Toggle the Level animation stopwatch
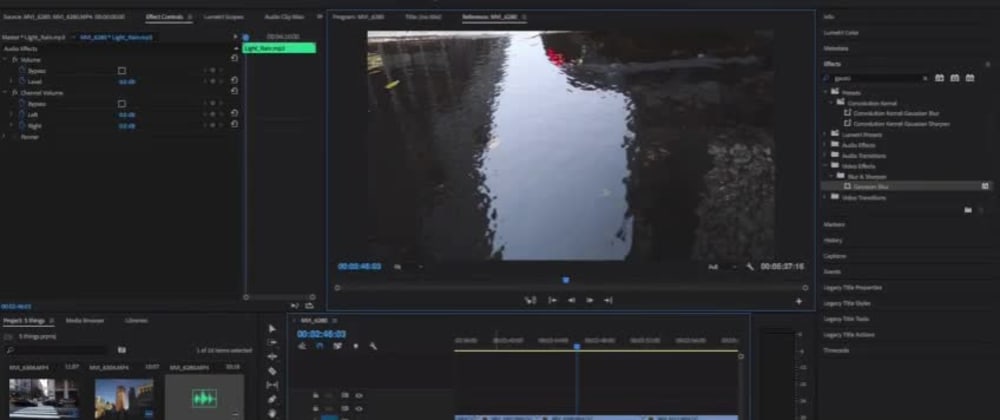Viewport: 1000px width, 420px height. click(x=22, y=82)
